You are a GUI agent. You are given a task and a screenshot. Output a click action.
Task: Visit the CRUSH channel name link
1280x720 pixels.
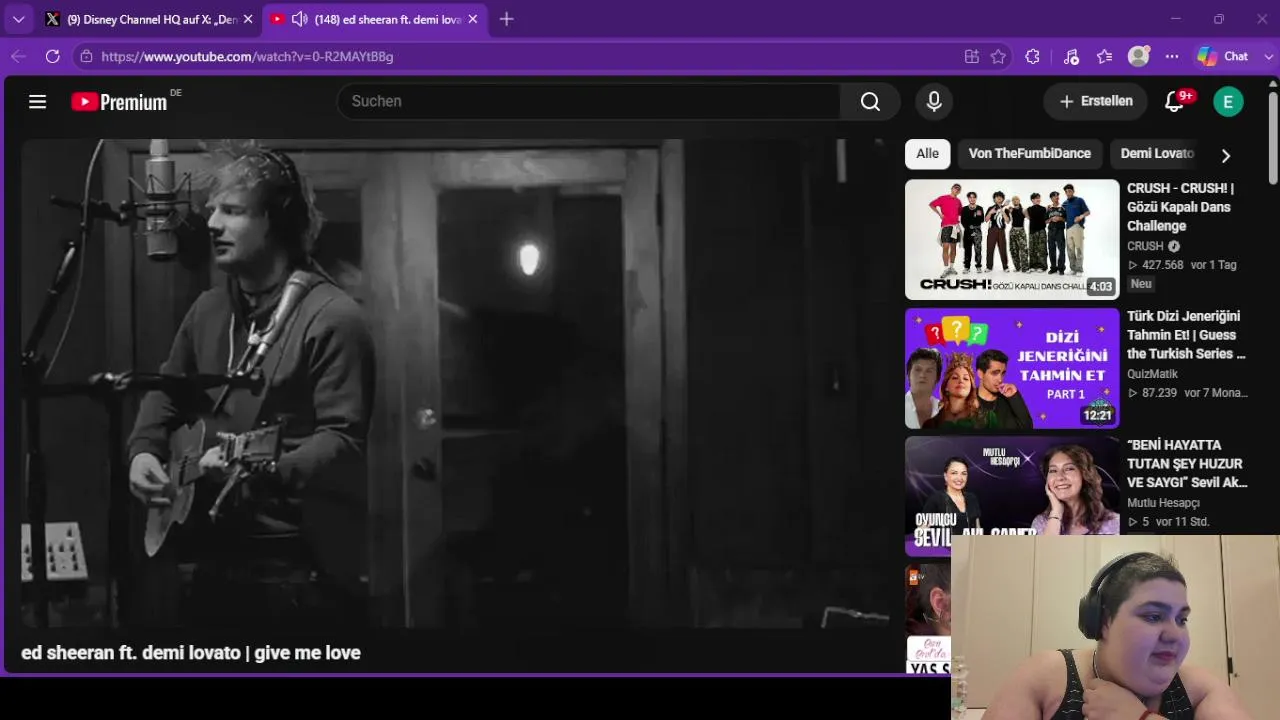coord(1145,246)
